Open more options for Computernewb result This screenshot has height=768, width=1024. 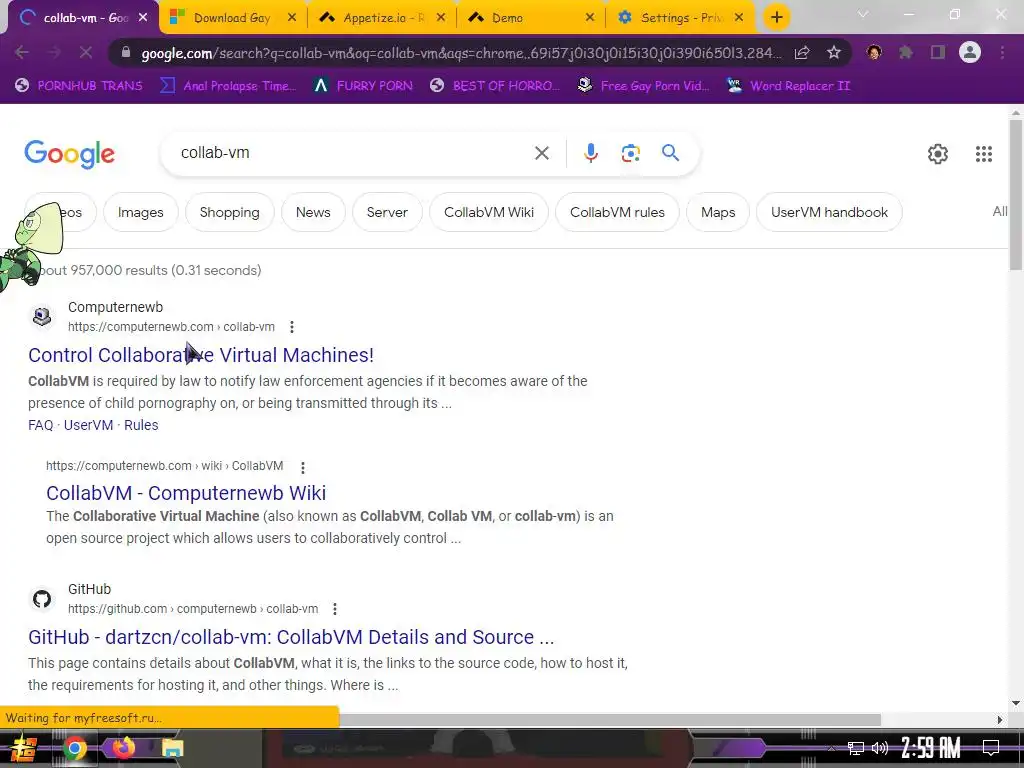click(x=292, y=327)
